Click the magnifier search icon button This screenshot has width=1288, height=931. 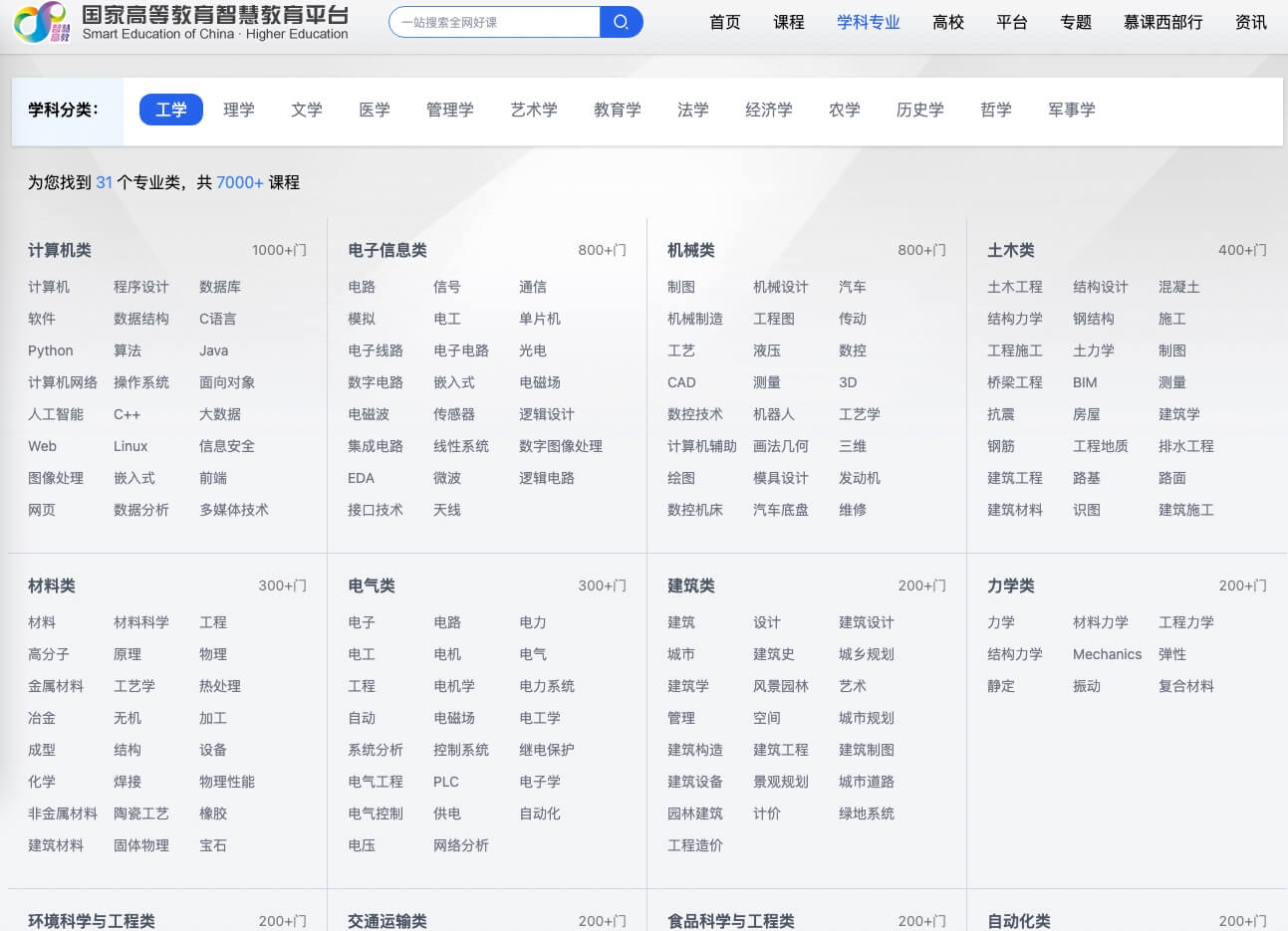(x=621, y=22)
